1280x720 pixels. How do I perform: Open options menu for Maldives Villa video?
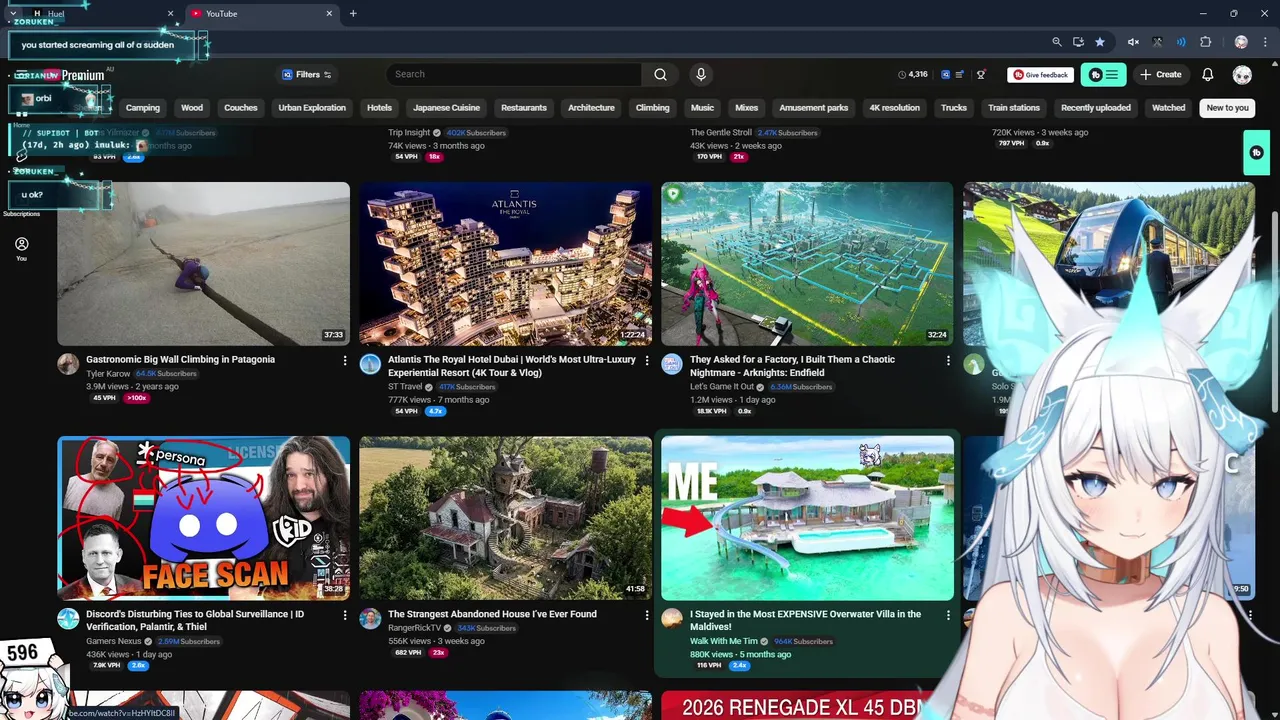pos(948,615)
